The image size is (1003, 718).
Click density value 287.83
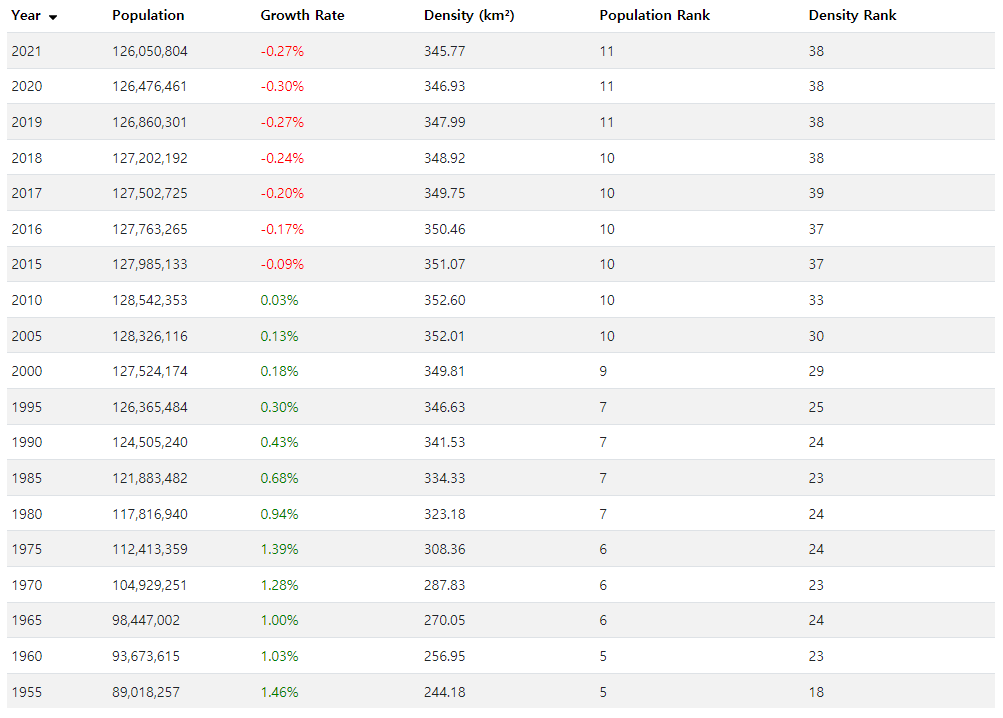click(x=445, y=585)
